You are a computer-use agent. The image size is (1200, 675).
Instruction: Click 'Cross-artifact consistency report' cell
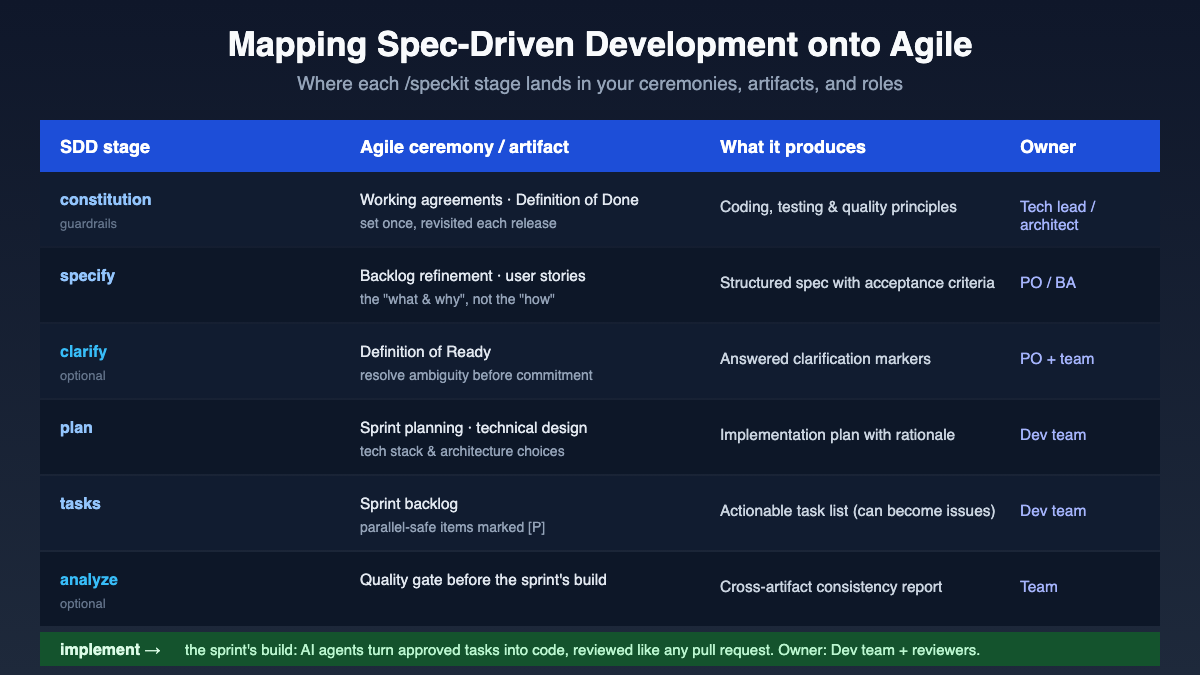coord(831,587)
